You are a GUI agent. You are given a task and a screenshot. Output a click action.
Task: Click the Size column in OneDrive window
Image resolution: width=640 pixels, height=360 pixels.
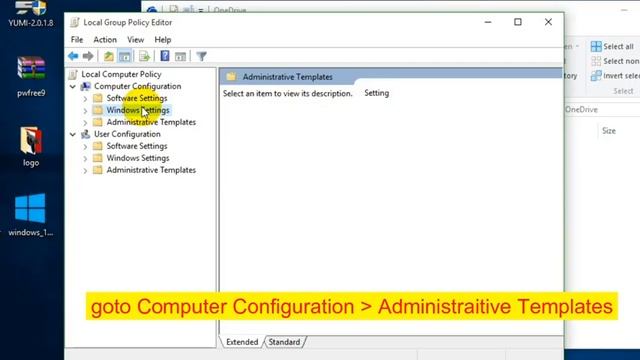pyautogui.click(x=609, y=131)
